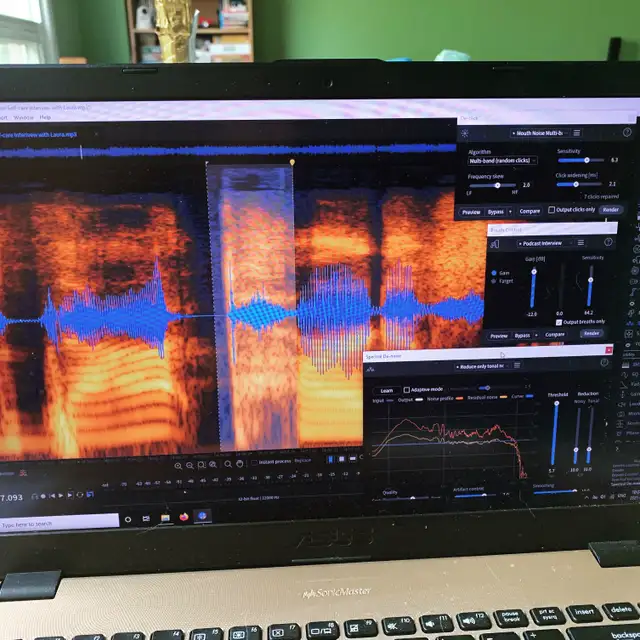Open the Help menu
The image size is (640, 640).
pos(45,117)
